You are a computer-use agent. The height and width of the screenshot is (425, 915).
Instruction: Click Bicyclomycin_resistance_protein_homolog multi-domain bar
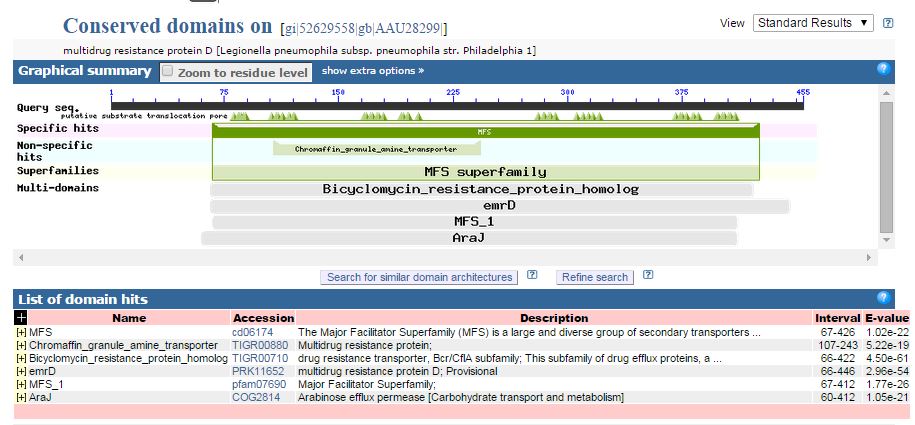pos(480,189)
